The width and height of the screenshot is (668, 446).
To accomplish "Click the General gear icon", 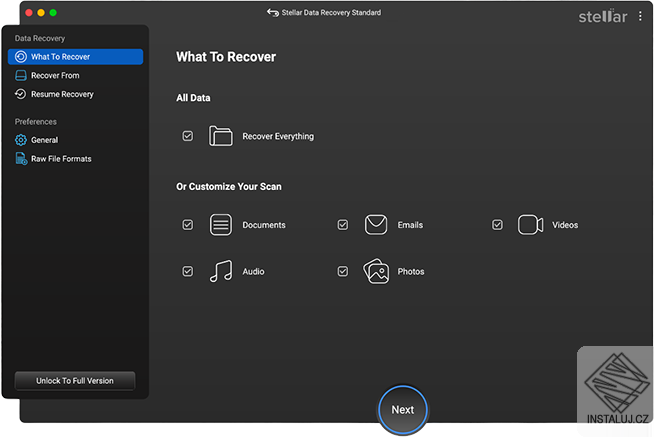I will [x=20, y=140].
